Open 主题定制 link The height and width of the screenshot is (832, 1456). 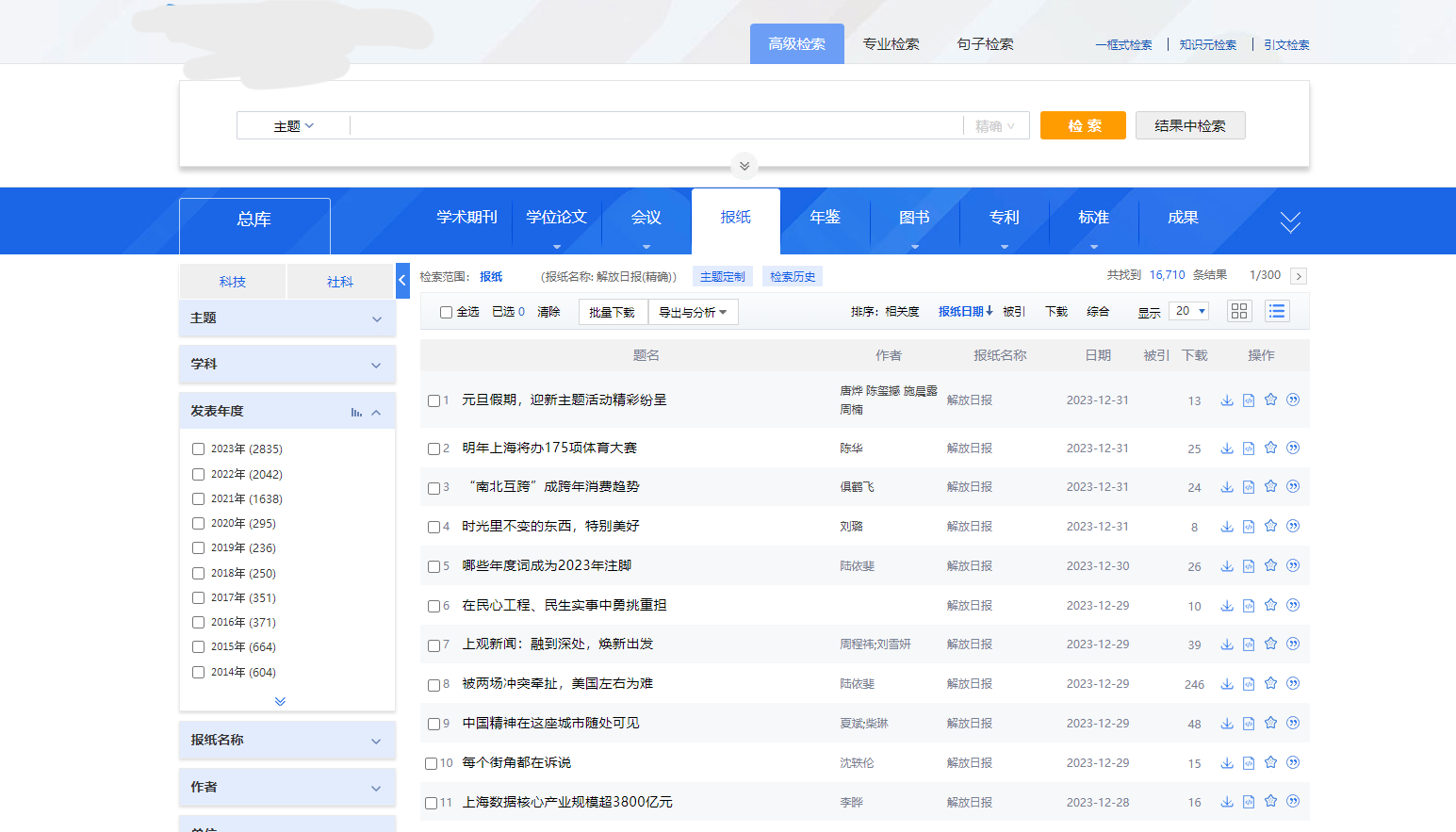[x=723, y=276]
